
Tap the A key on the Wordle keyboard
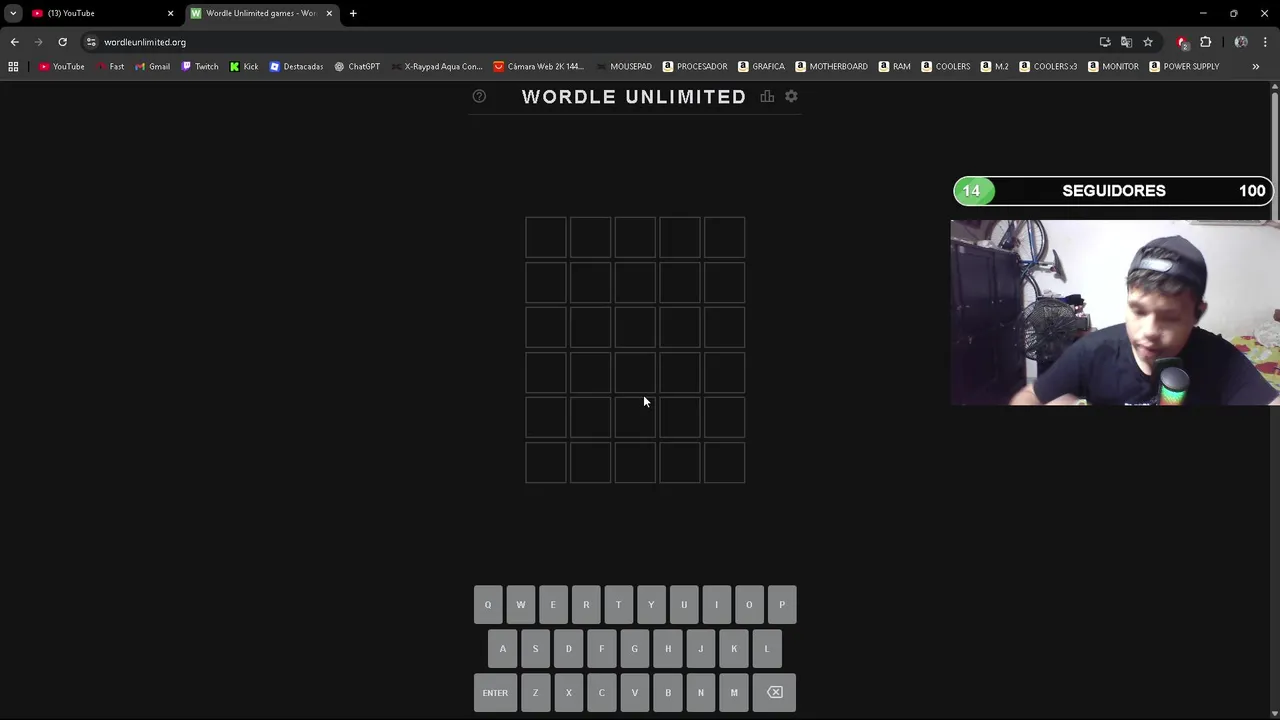[503, 648]
